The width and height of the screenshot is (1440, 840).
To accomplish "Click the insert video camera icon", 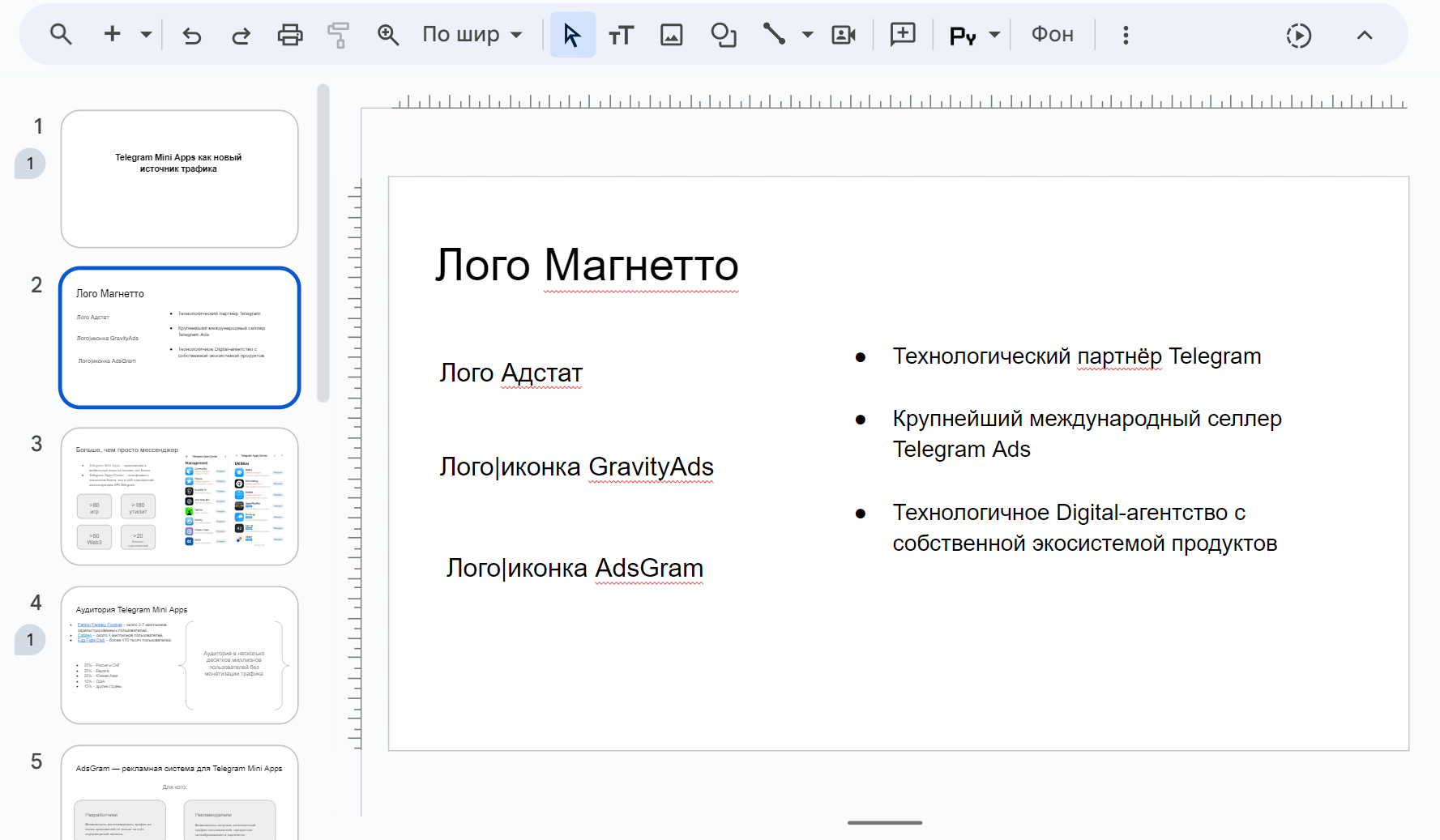I will point(844,35).
